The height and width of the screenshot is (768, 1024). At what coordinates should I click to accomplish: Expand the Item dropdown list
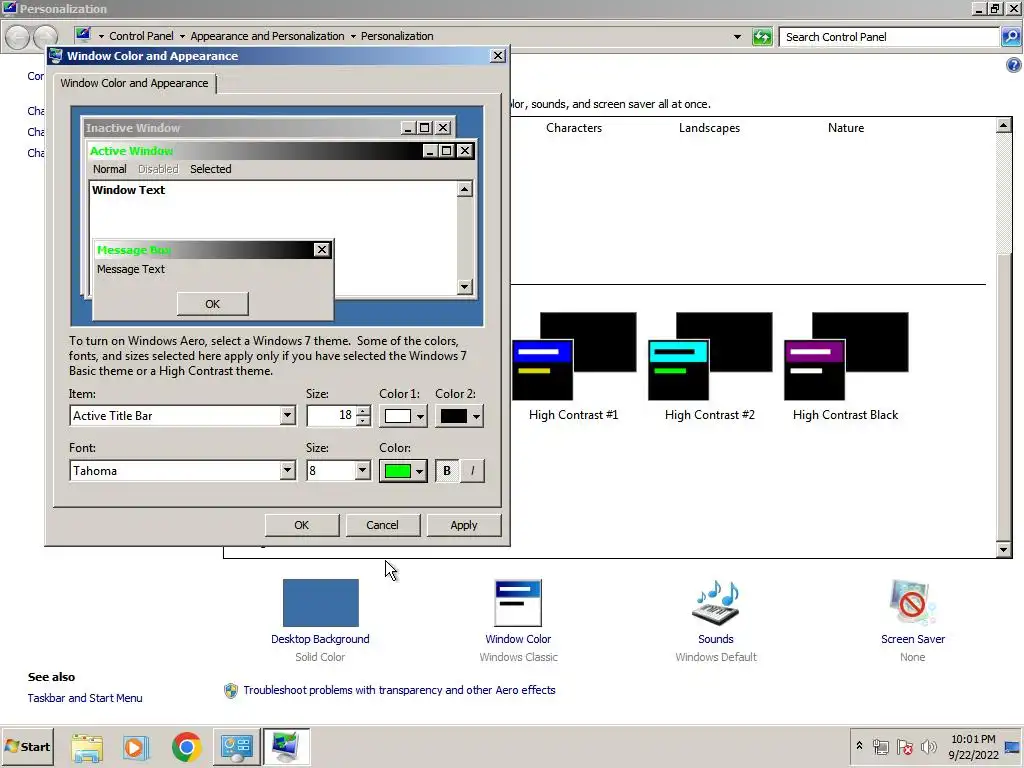tap(287, 415)
